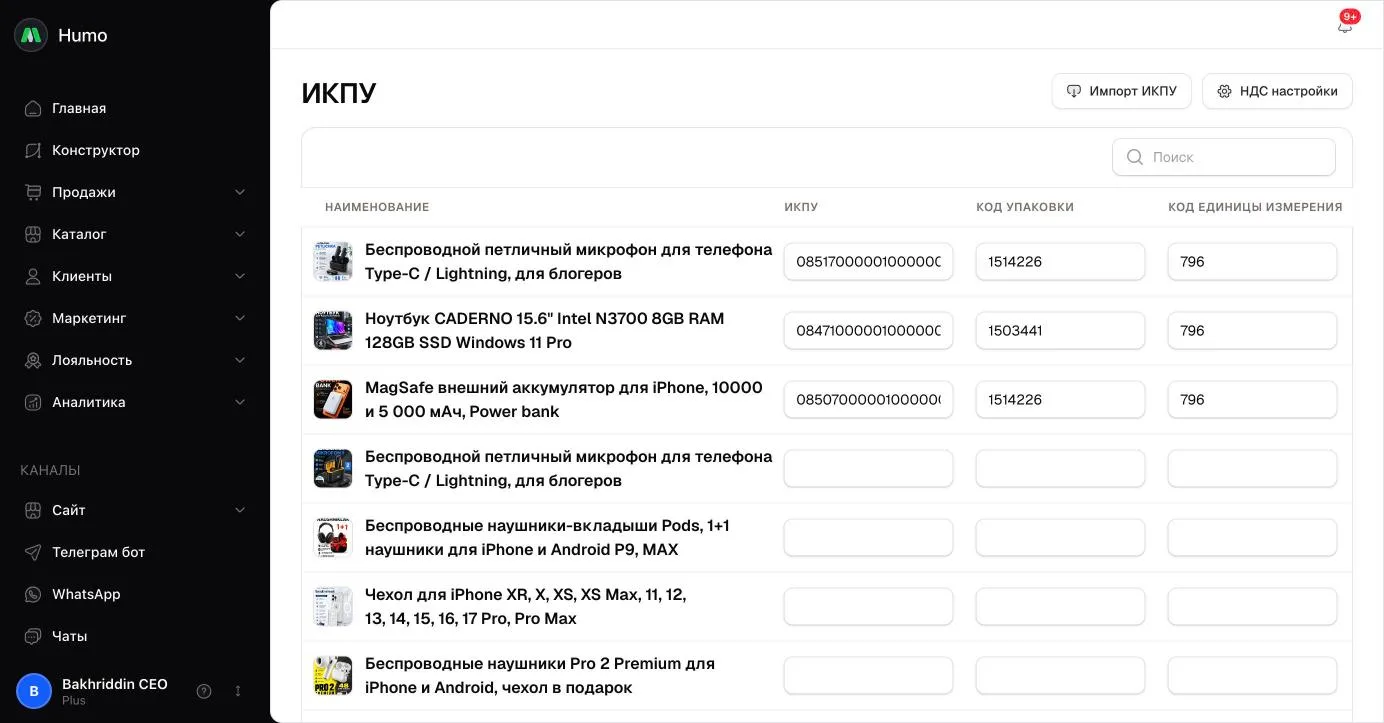Click Чехол для iPhone product thumbnail
The image size is (1384, 723).
click(333, 606)
